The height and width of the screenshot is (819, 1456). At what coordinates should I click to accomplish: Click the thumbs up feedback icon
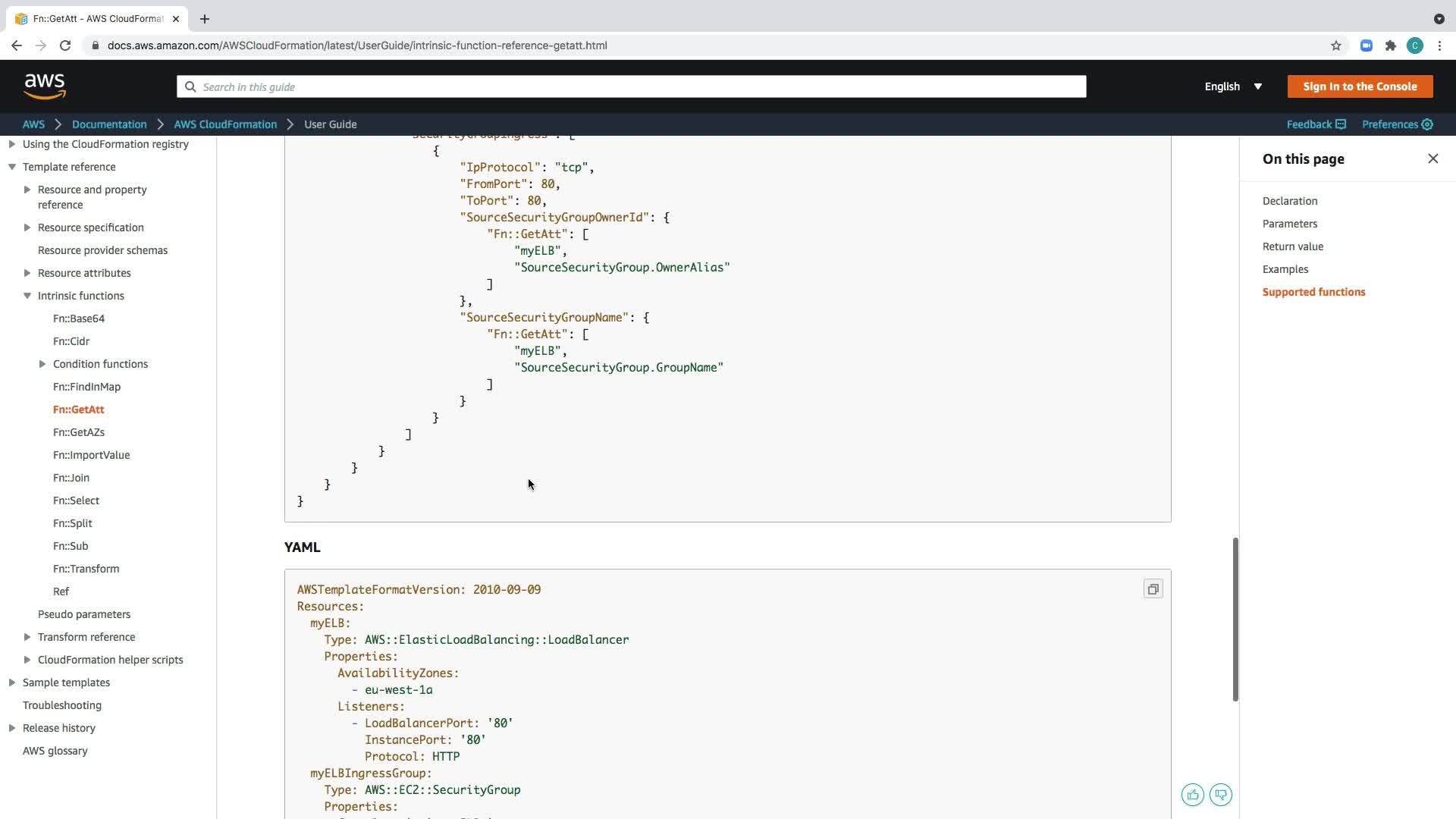point(1192,795)
